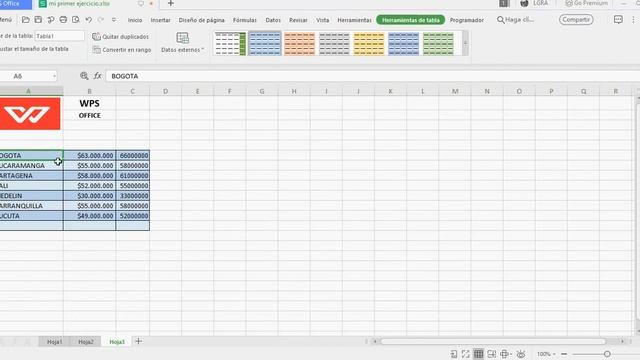This screenshot has width=640, height=360.
Task: Select cell containing 58000000 in BUCARAMANGA row
Action: coord(133,165)
